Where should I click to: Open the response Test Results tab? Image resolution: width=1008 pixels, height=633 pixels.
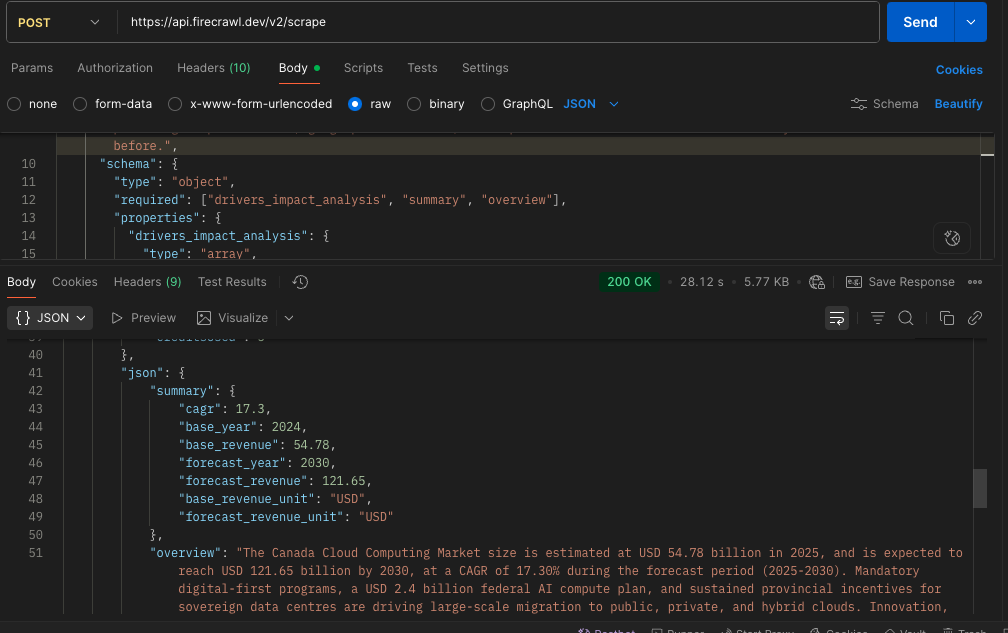click(x=232, y=282)
